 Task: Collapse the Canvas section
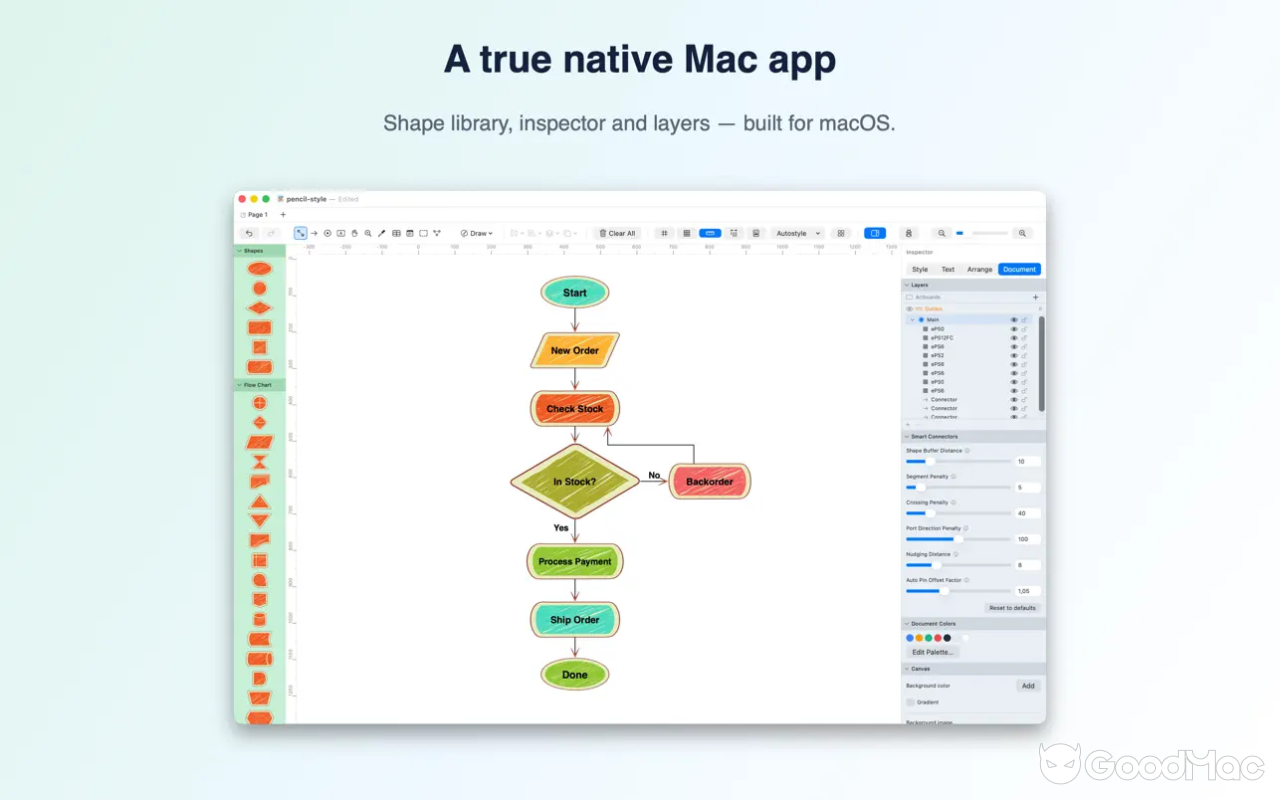point(907,669)
